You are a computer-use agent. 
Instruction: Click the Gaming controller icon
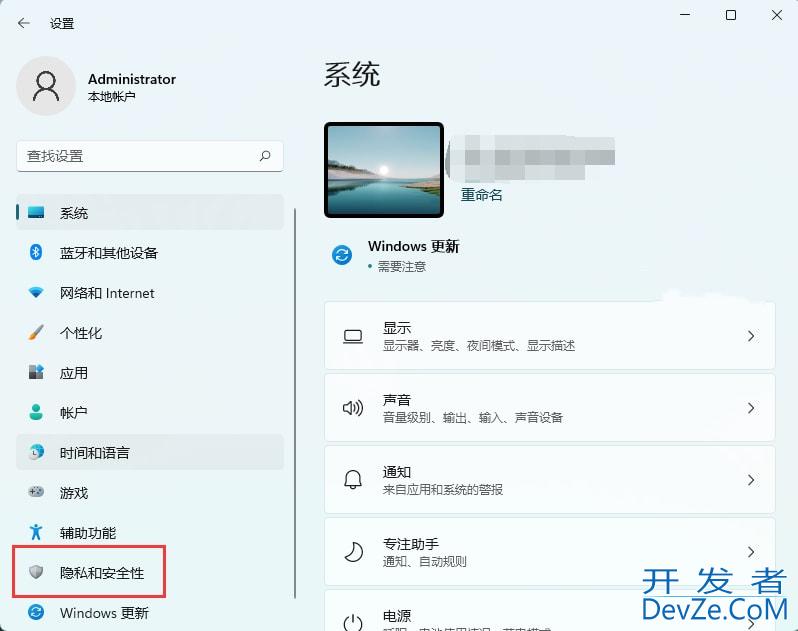pyautogui.click(x=36, y=492)
